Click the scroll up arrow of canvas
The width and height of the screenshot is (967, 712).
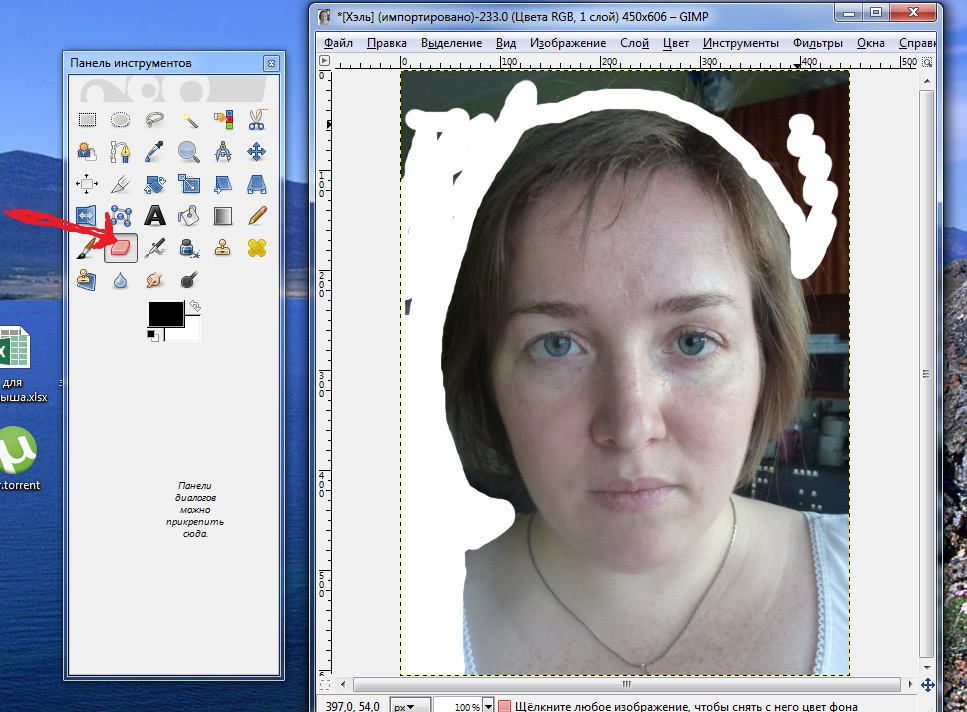coord(926,81)
